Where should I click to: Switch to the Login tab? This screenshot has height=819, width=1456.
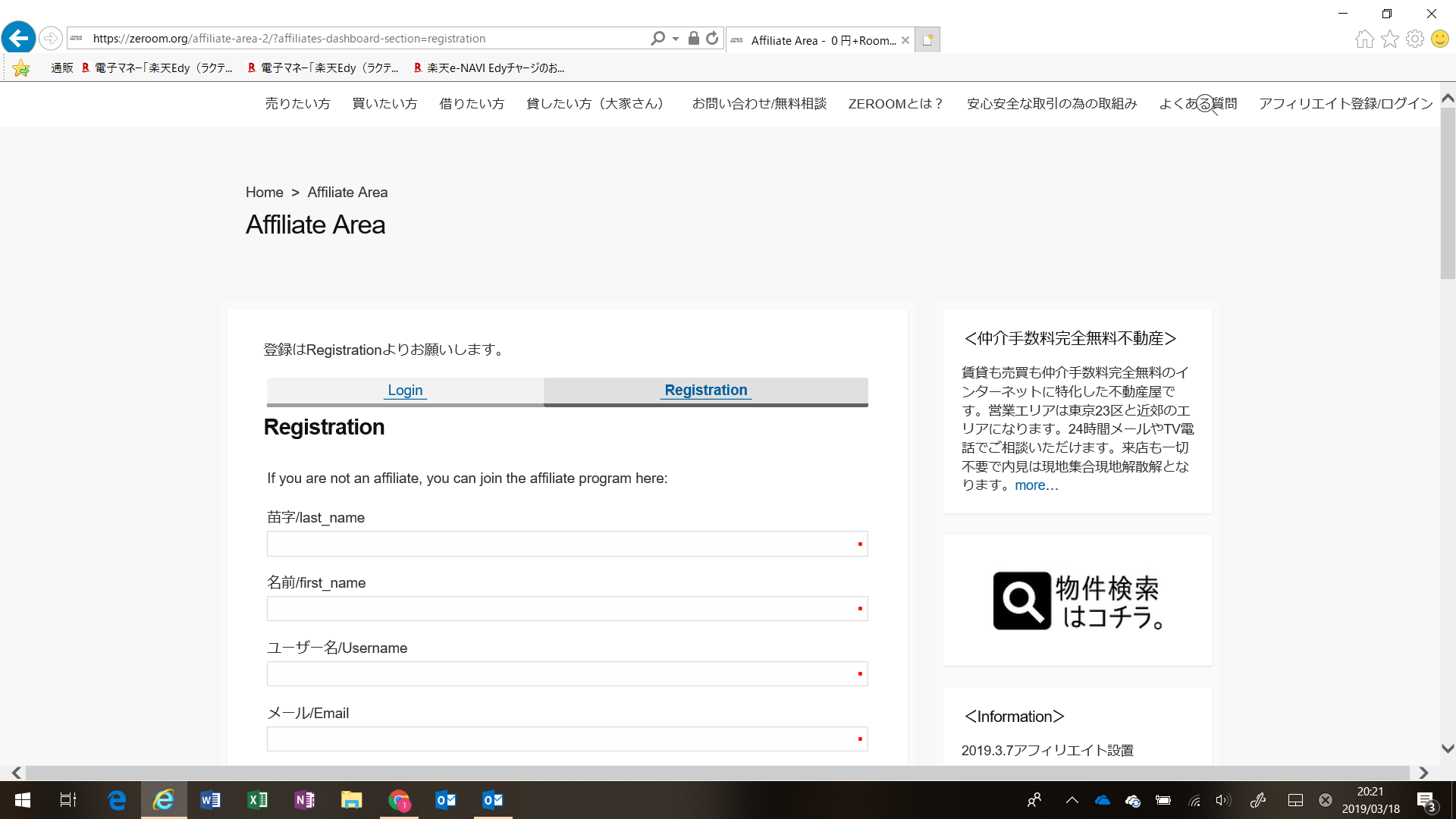click(x=405, y=391)
